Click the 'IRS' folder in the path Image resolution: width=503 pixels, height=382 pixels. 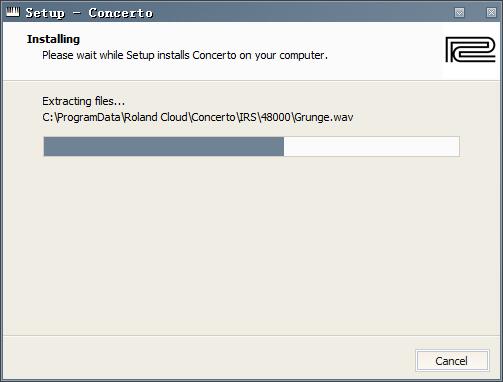click(x=248, y=117)
